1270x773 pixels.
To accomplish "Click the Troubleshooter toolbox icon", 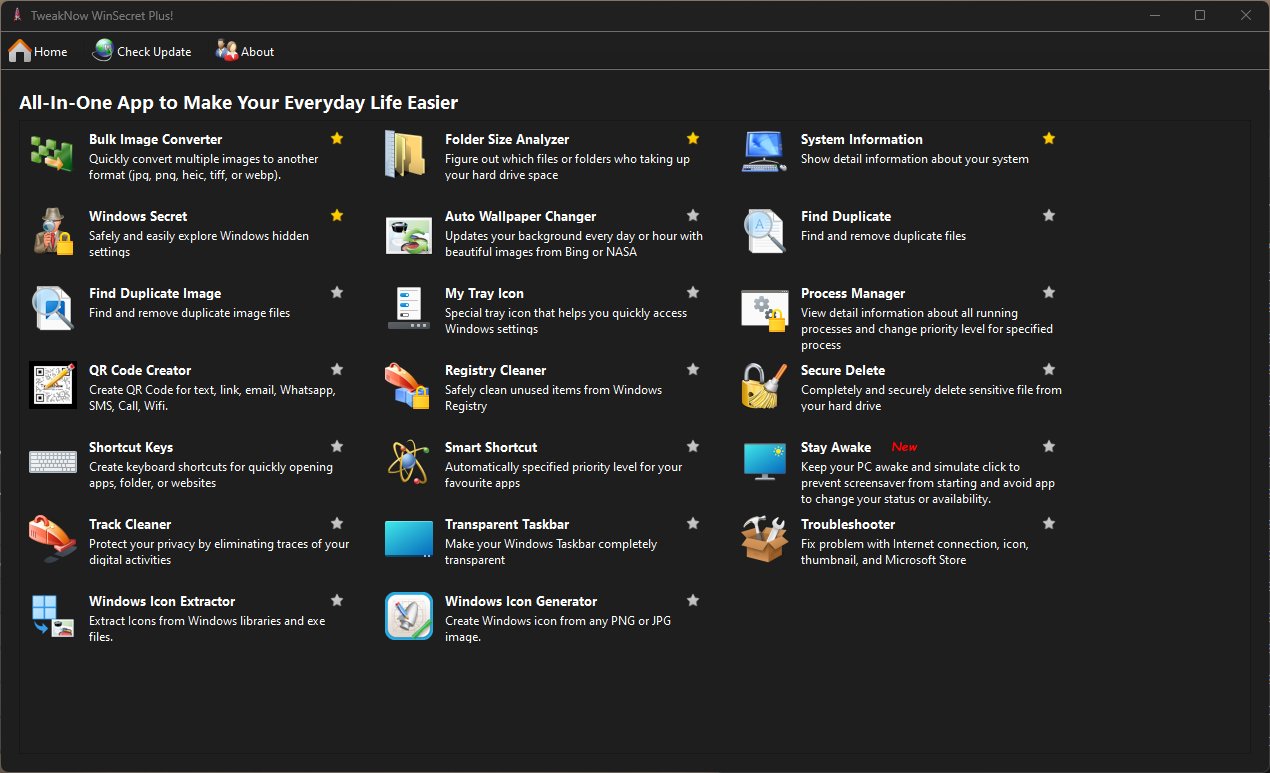I will pos(764,539).
